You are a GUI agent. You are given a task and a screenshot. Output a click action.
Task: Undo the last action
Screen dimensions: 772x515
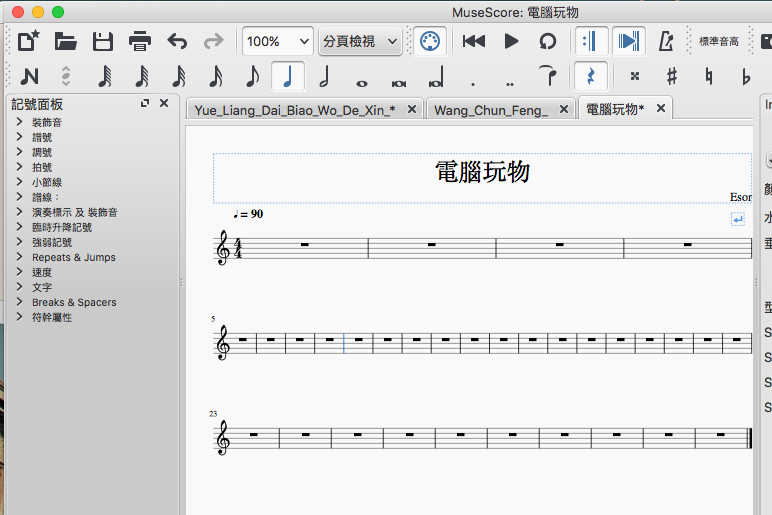tap(177, 41)
